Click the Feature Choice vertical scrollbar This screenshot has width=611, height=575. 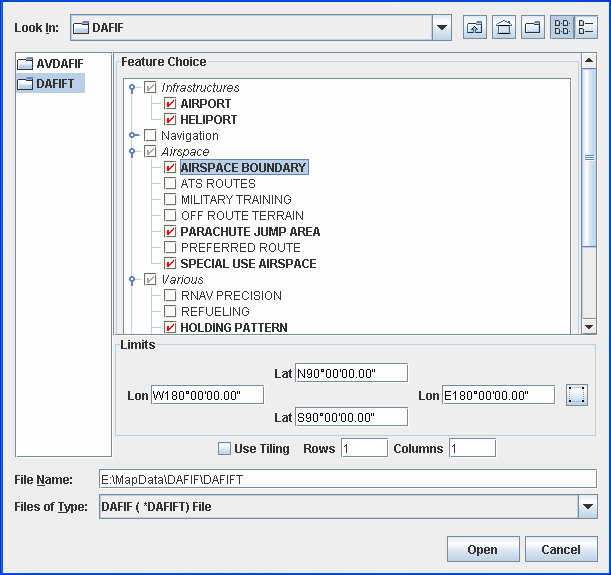[x=589, y=200]
